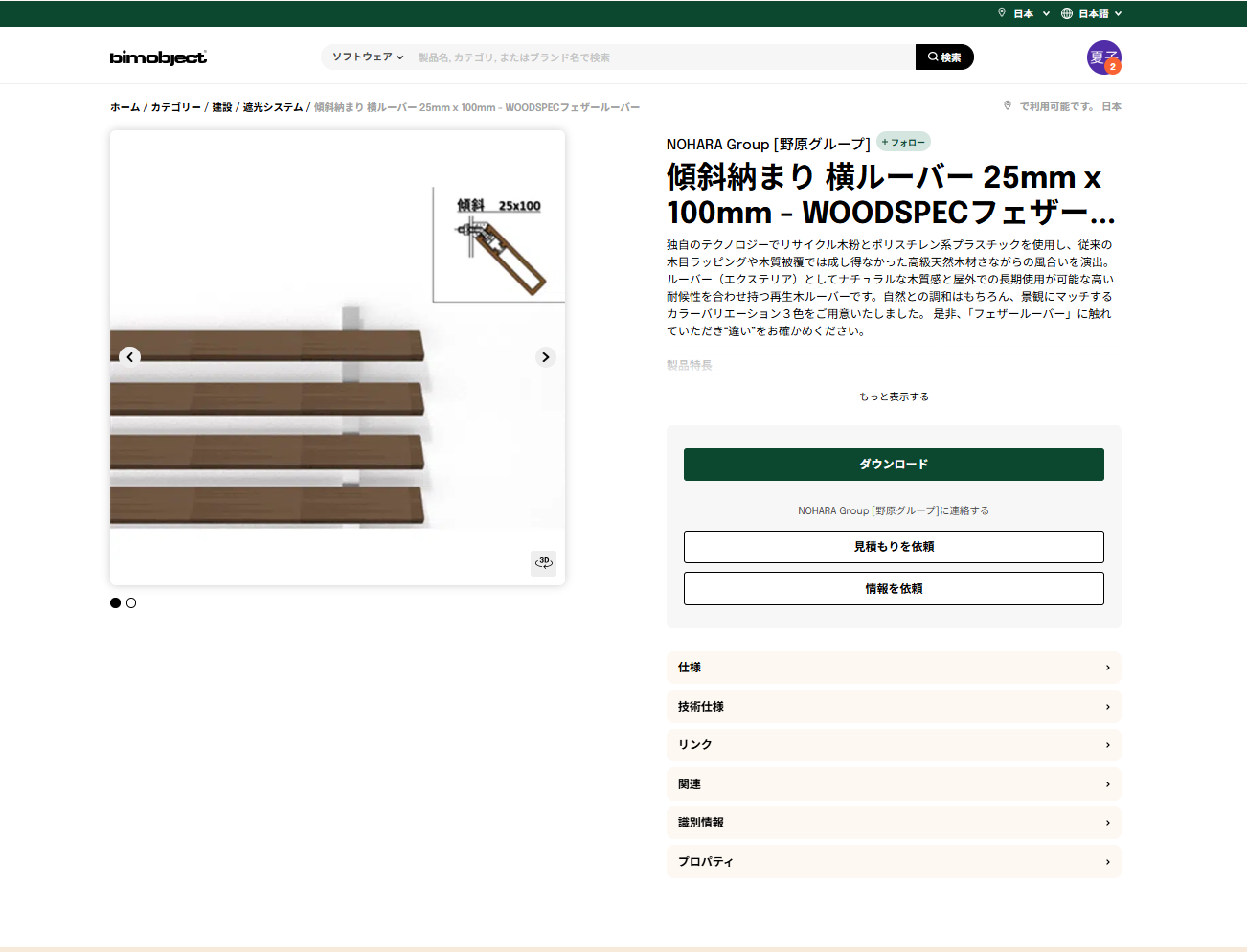Click もっと表示する link

pyautogui.click(x=893, y=397)
